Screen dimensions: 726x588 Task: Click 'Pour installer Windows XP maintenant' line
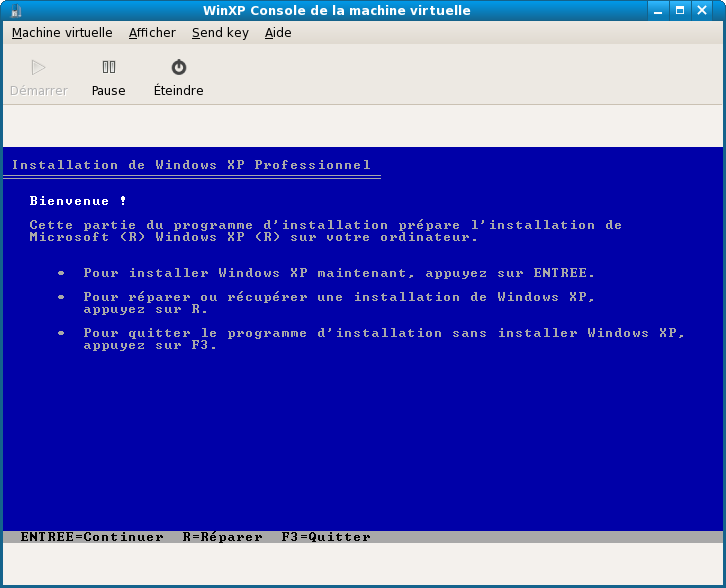[338, 273]
